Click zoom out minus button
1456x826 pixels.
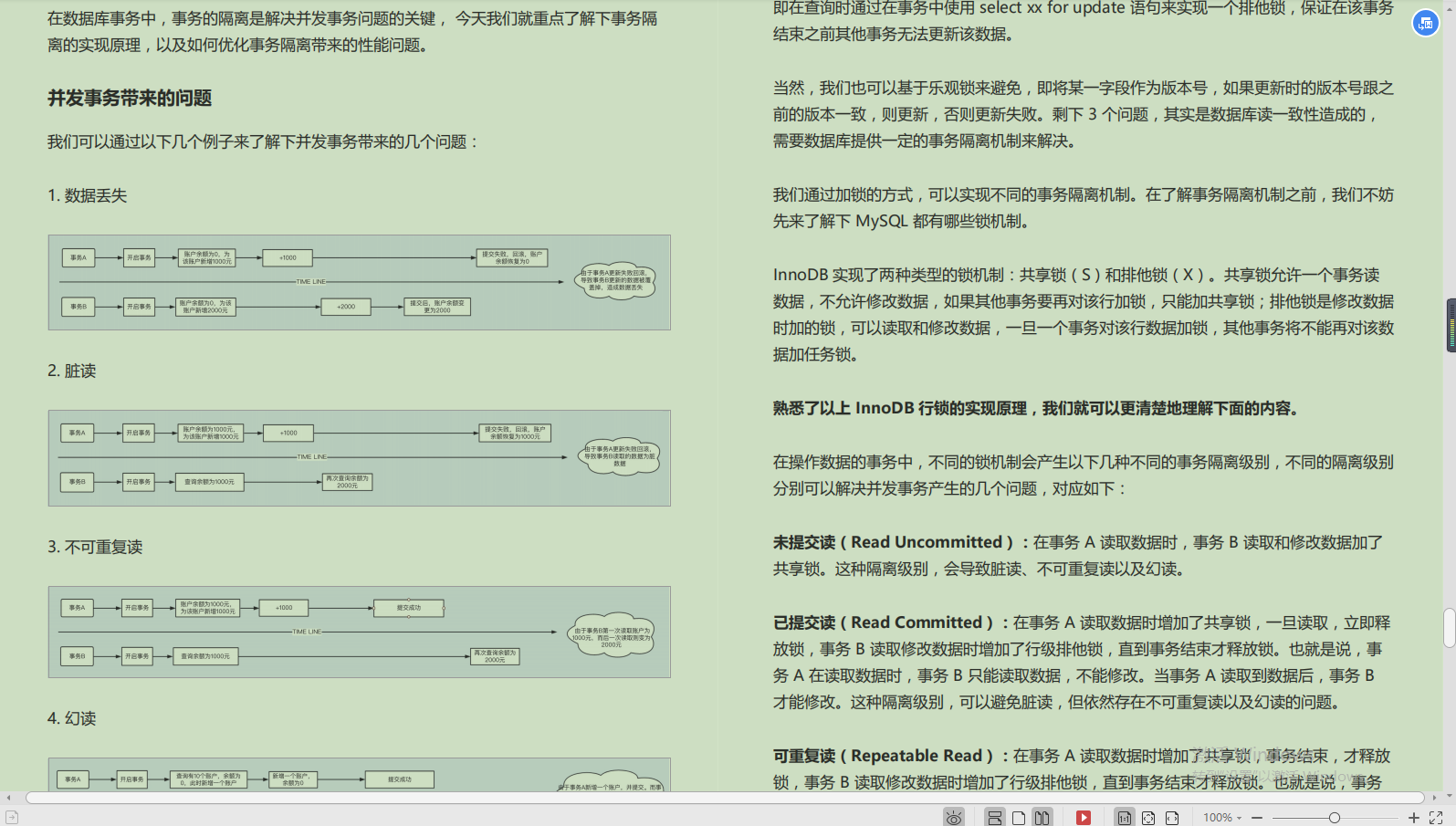coord(1257,818)
